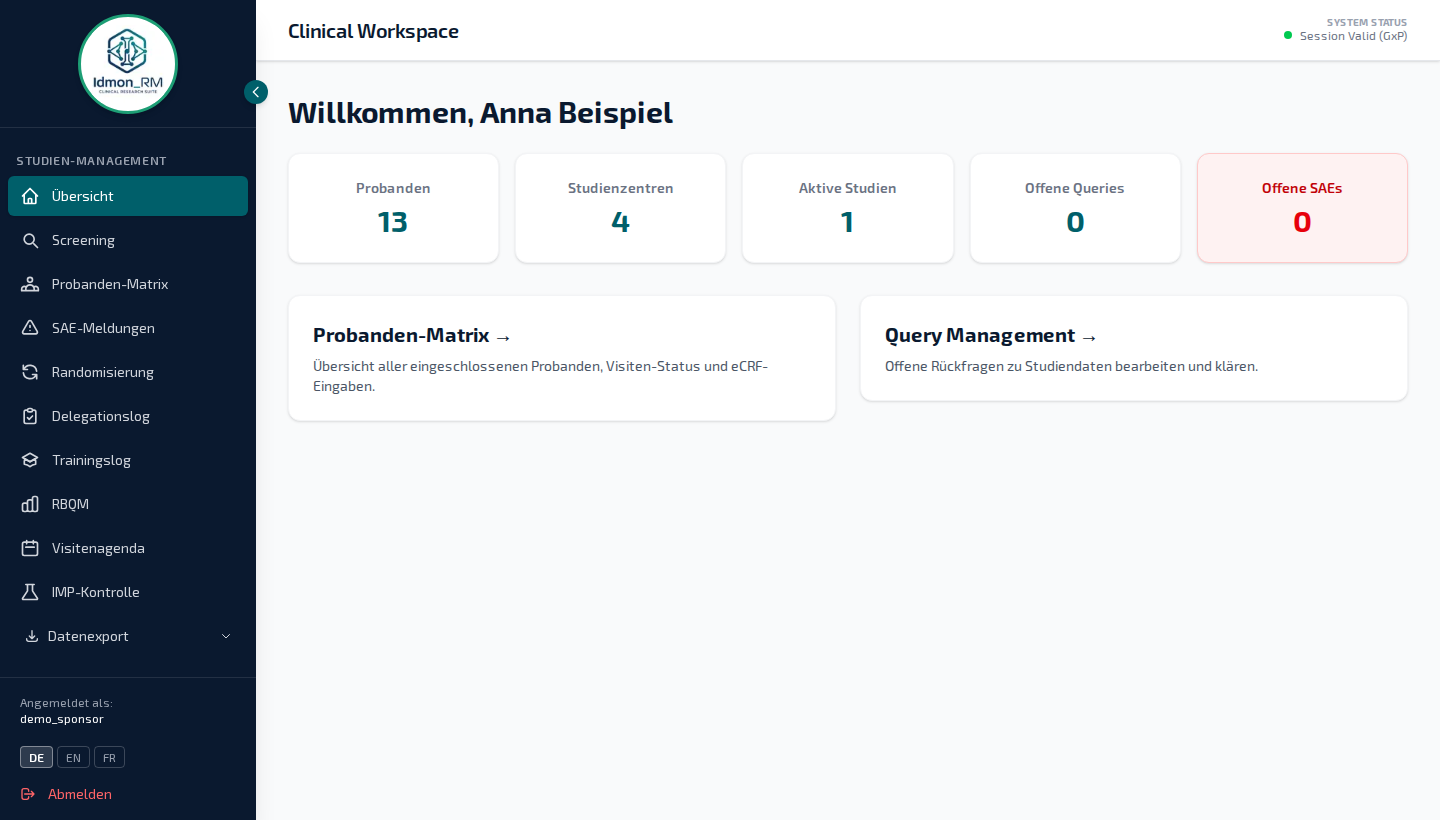
Task: Click the Studienzentren count card
Action: coord(620,208)
